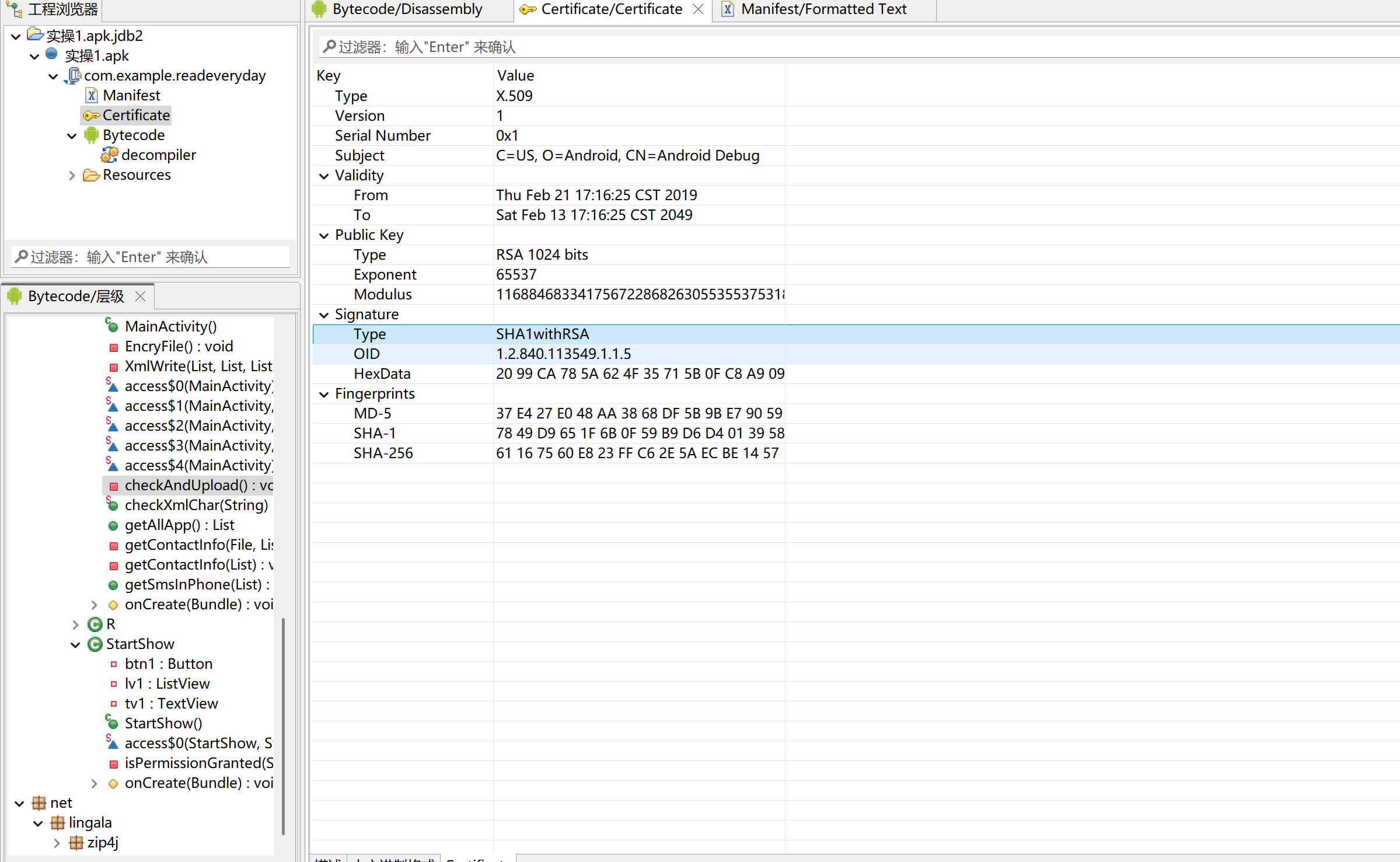Click the Manifest XML file icon
This screenshot has height=862, width=1400.
(91, 96)
